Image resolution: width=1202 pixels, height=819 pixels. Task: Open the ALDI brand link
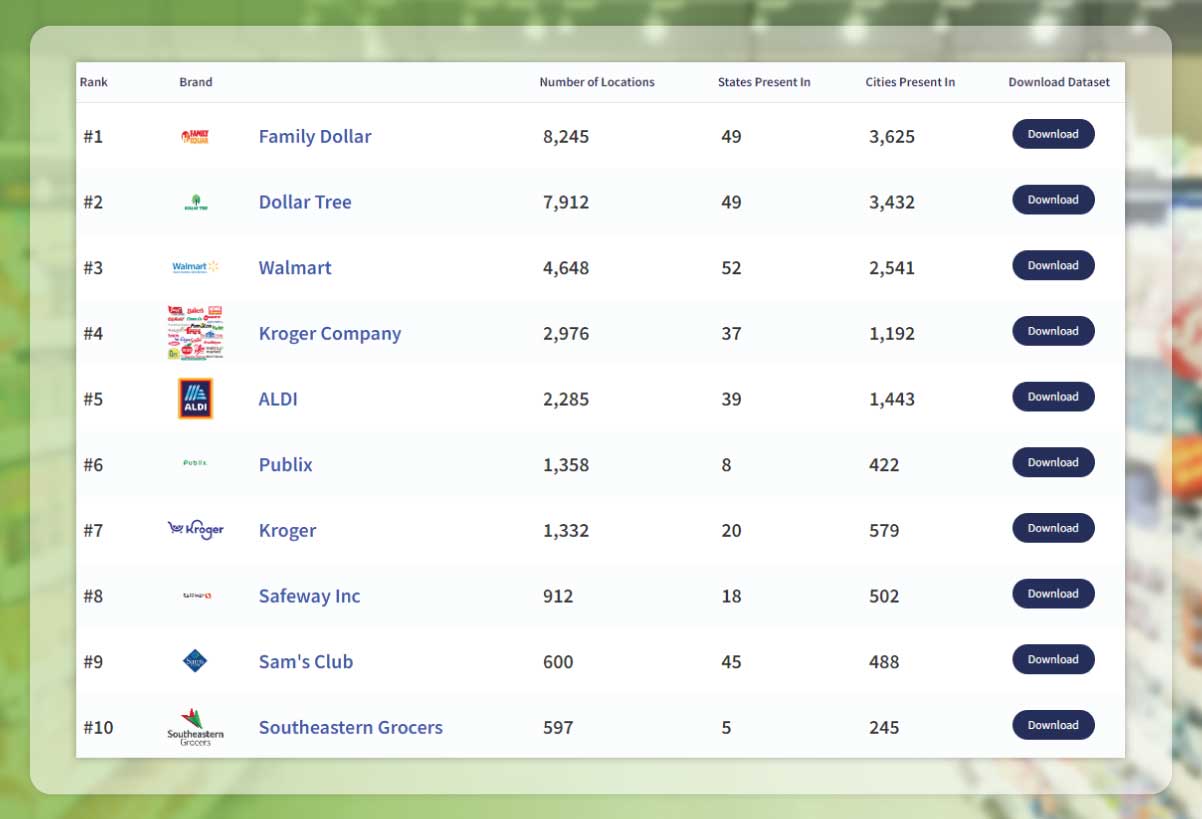[278, 399]
